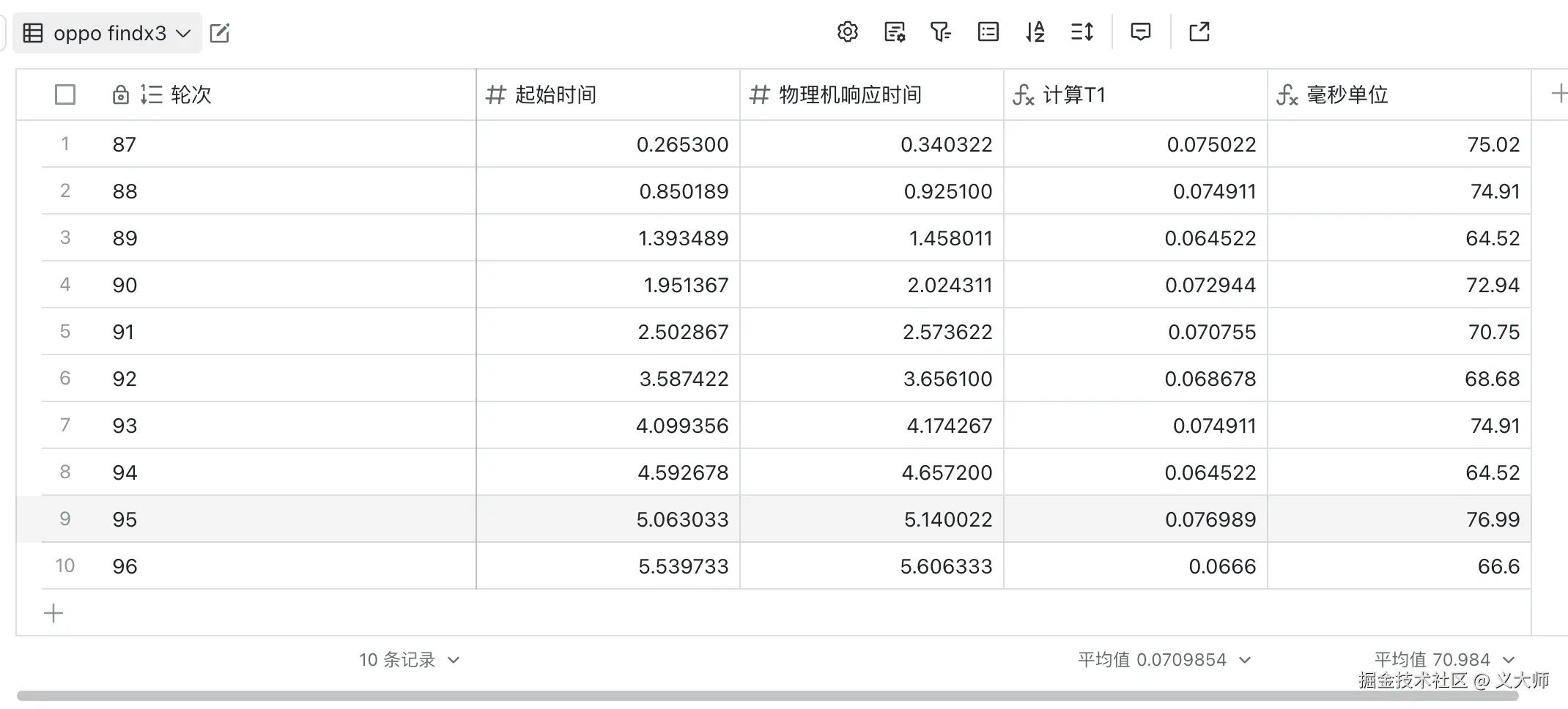Click the edit view name icon

point(220,33)
